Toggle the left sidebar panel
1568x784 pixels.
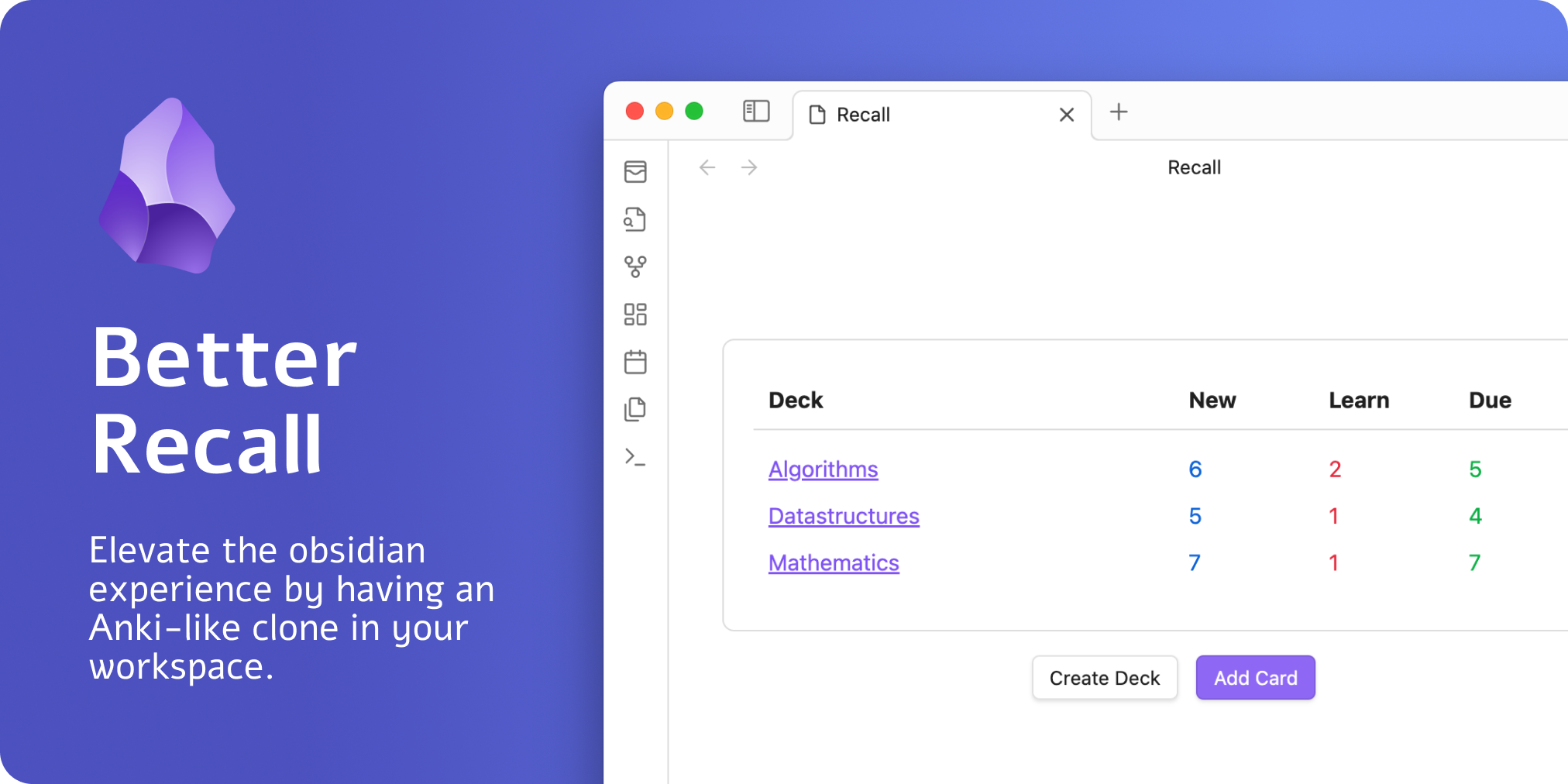tap(756, 111)
